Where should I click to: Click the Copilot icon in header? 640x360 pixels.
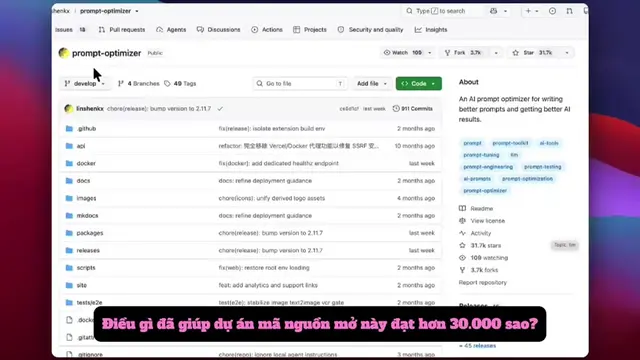coord(493,11)
